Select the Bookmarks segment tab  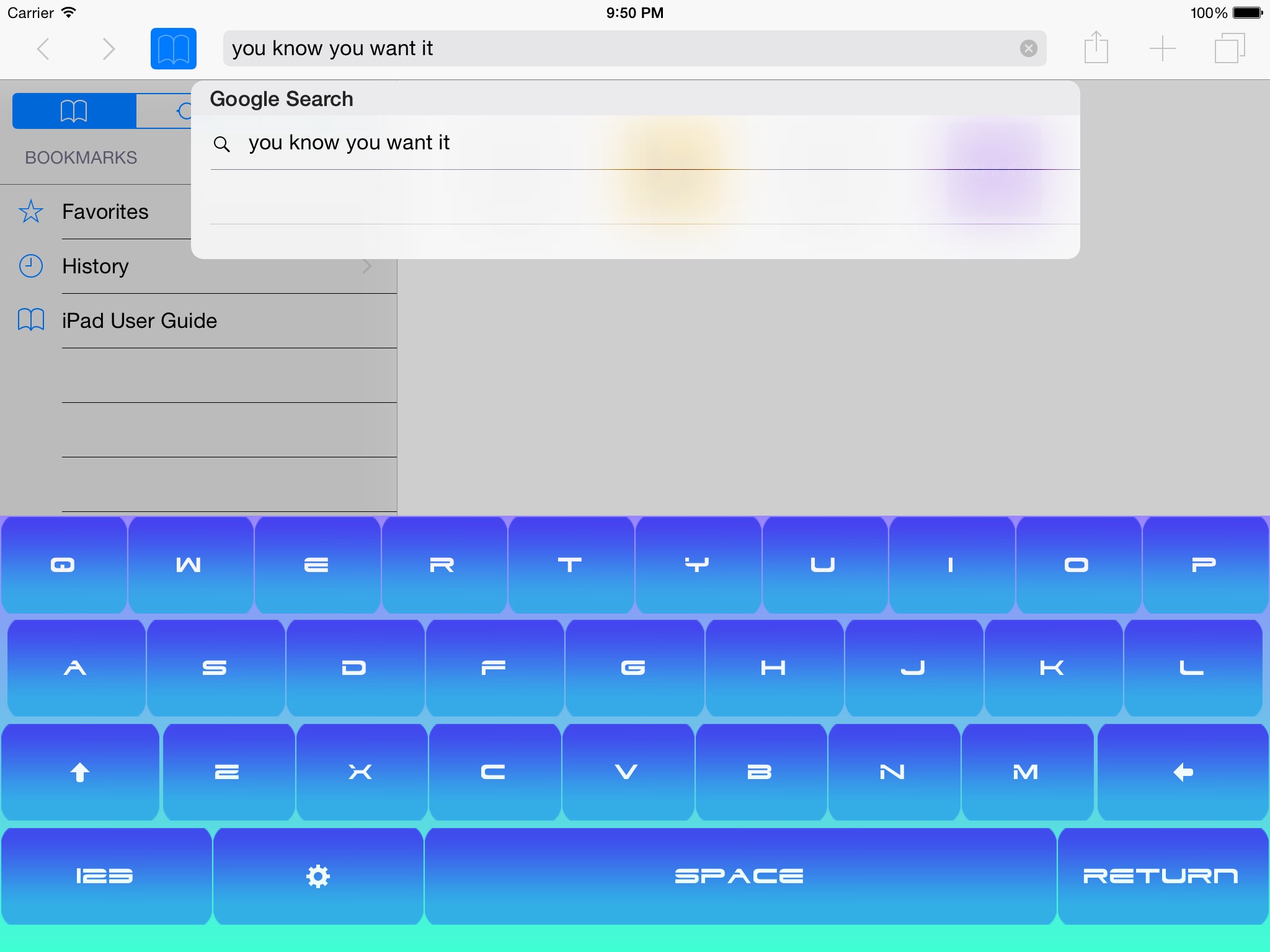74,111
